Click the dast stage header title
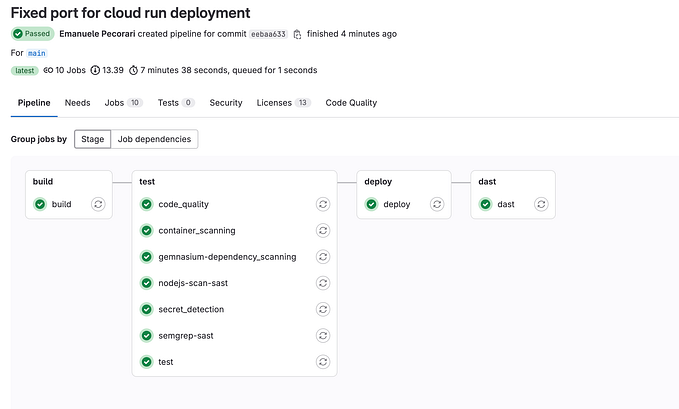The width and height of the screenshot is (679, 409). (x=487, y=182)
